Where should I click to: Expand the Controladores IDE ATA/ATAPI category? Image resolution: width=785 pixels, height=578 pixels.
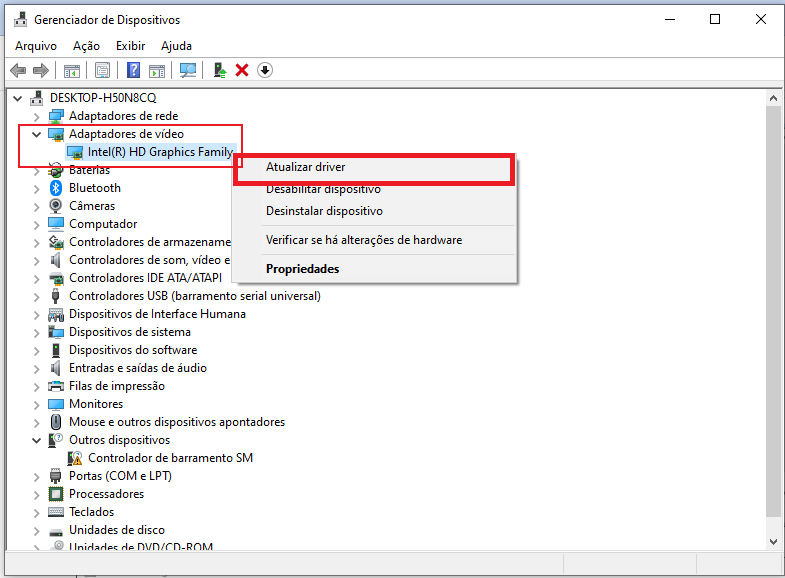(x=36, y=279)
